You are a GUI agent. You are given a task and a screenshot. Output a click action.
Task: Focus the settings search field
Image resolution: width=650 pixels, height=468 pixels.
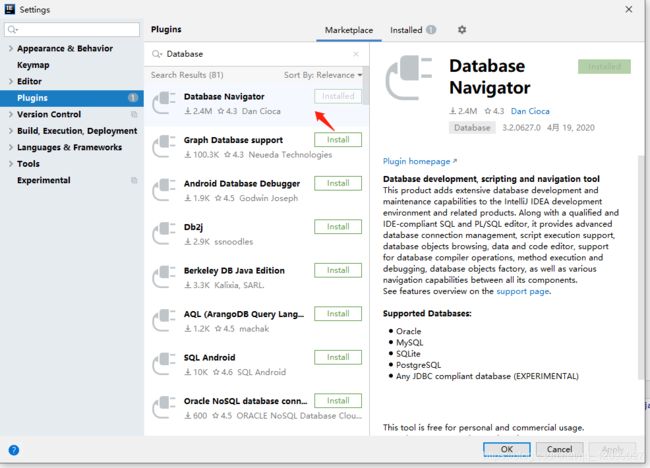pyautogui.click(x=72, y=29)
